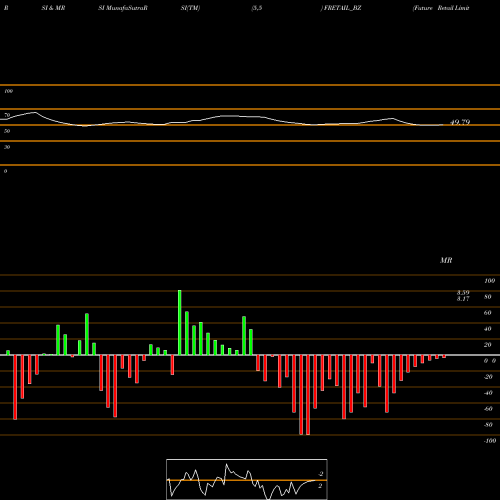Select the 'SI(TM)' title label
The height and width of the screenshot is (500, 500).
(x=190, y=8)
